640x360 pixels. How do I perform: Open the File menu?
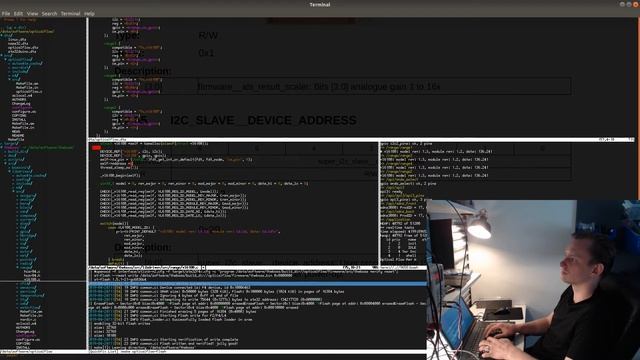[6, 13]
